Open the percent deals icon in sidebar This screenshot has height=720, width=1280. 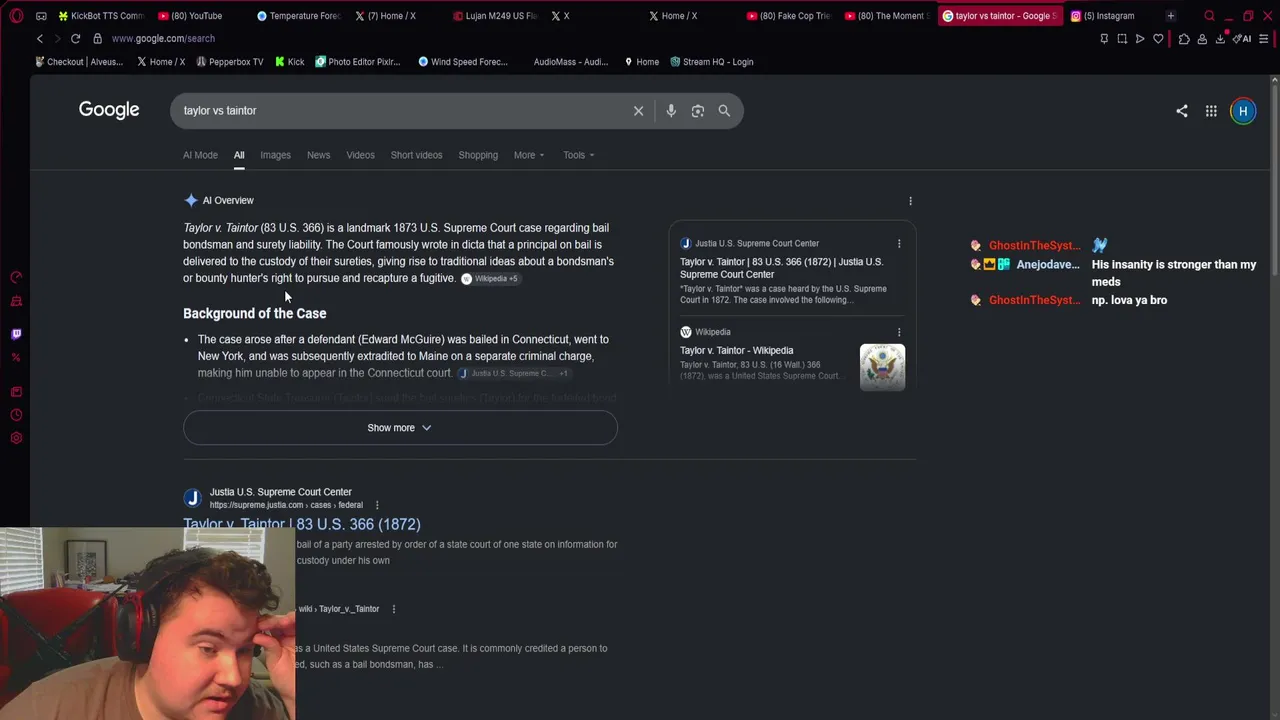16,357
